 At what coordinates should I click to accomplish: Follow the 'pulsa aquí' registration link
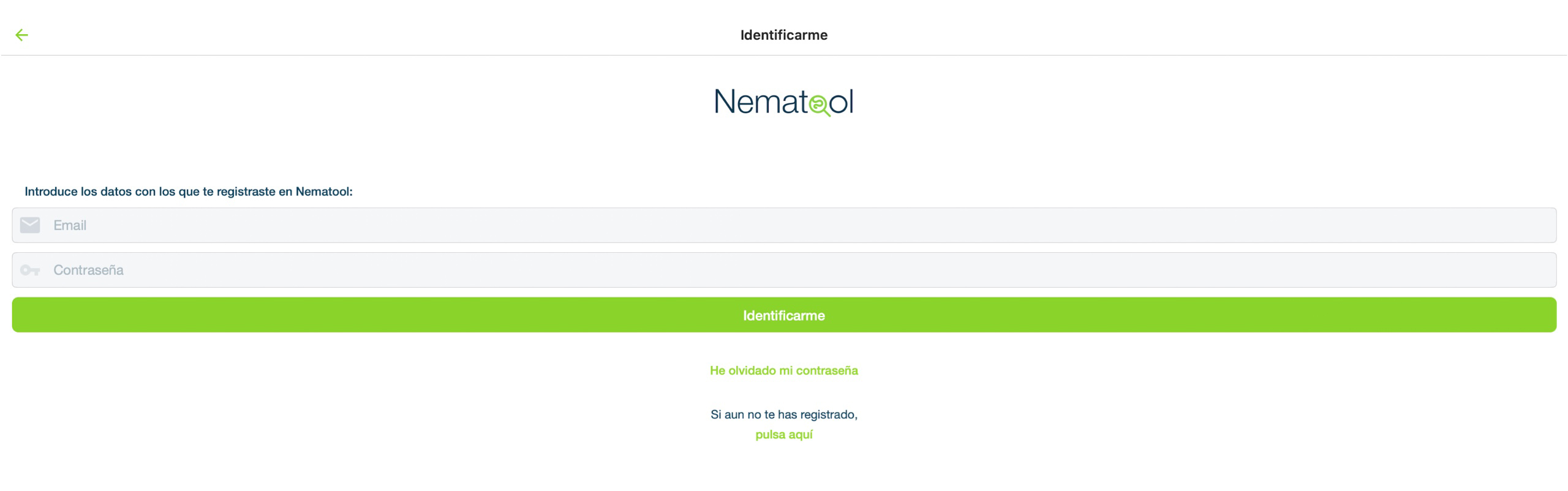(783, 435)
